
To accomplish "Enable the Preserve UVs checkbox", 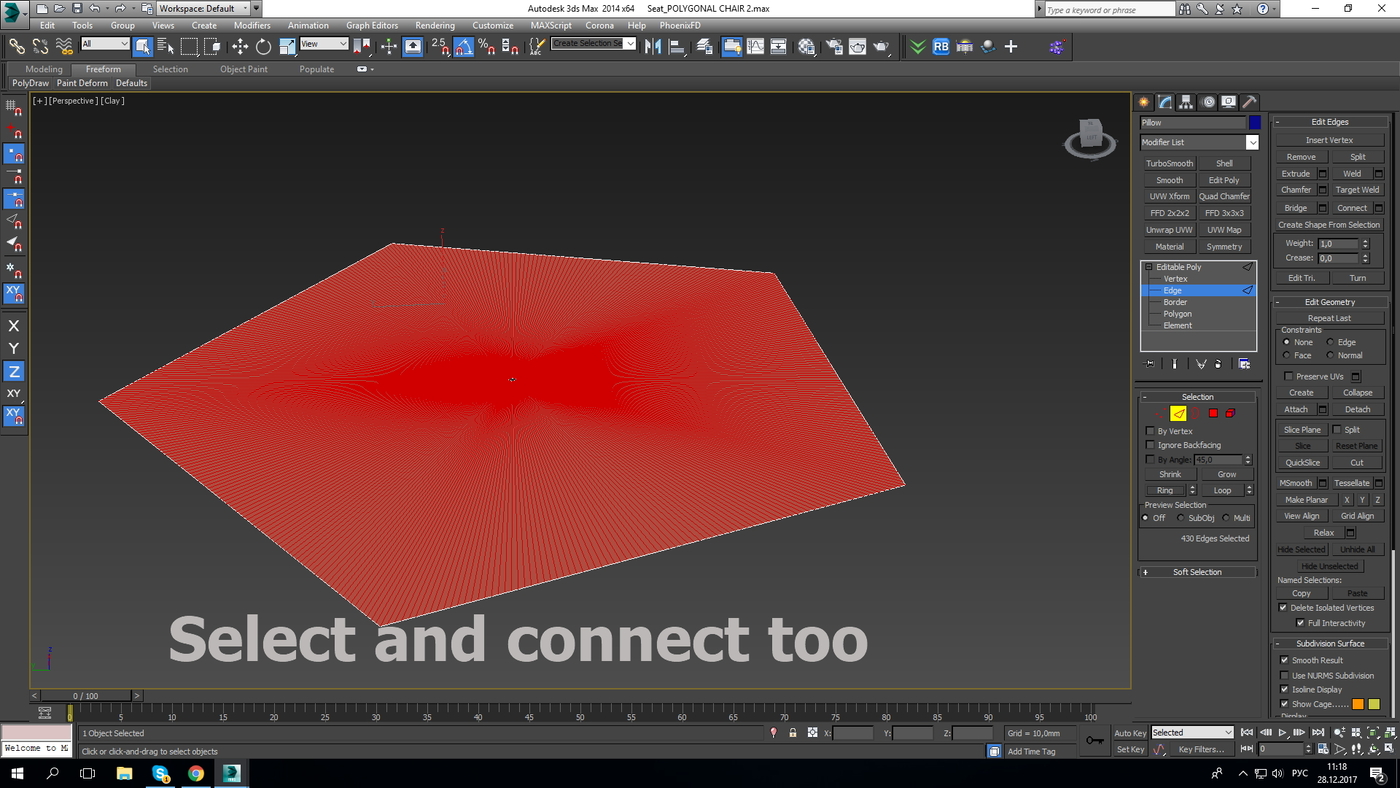I will [x=1289, y=376].
